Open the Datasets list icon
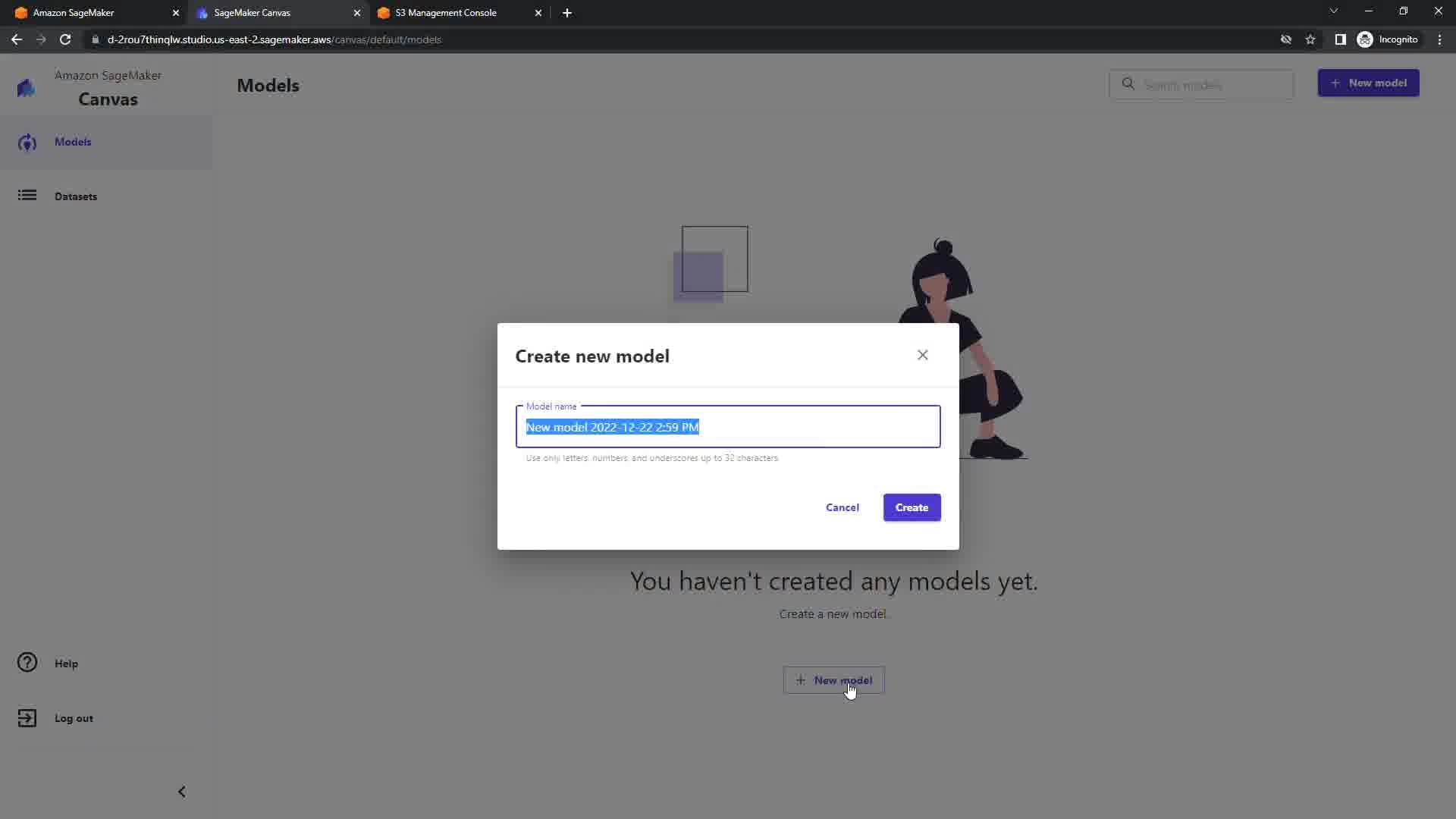Viewport: 1456px width, 819px height. pos(27,196)
